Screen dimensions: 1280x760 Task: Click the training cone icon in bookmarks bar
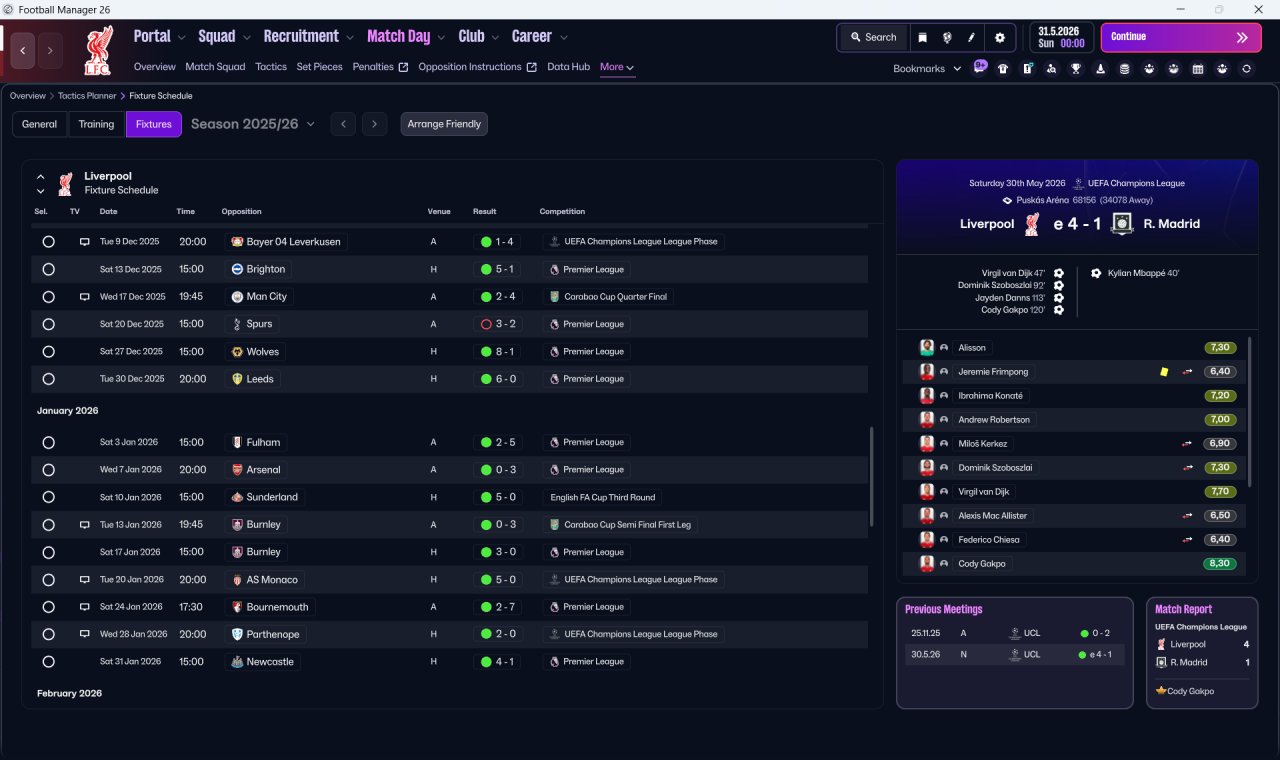pyautogui.click(x=1100, y=69)
